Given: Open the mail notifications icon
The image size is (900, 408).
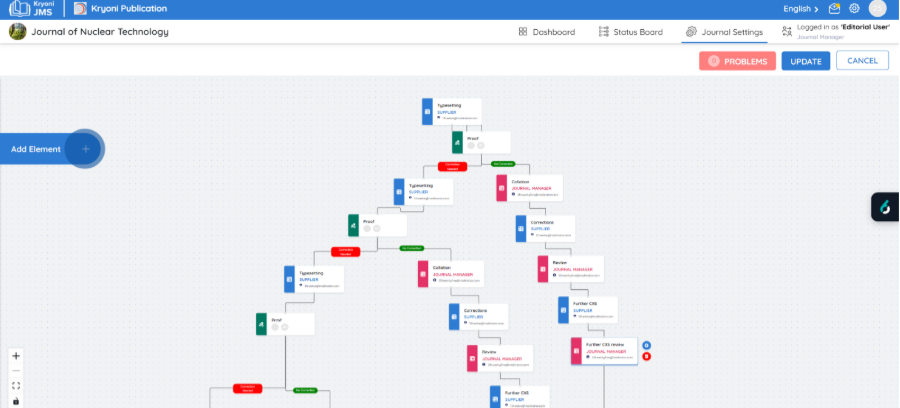Looking at the screenshot, I should pos(835,9).
